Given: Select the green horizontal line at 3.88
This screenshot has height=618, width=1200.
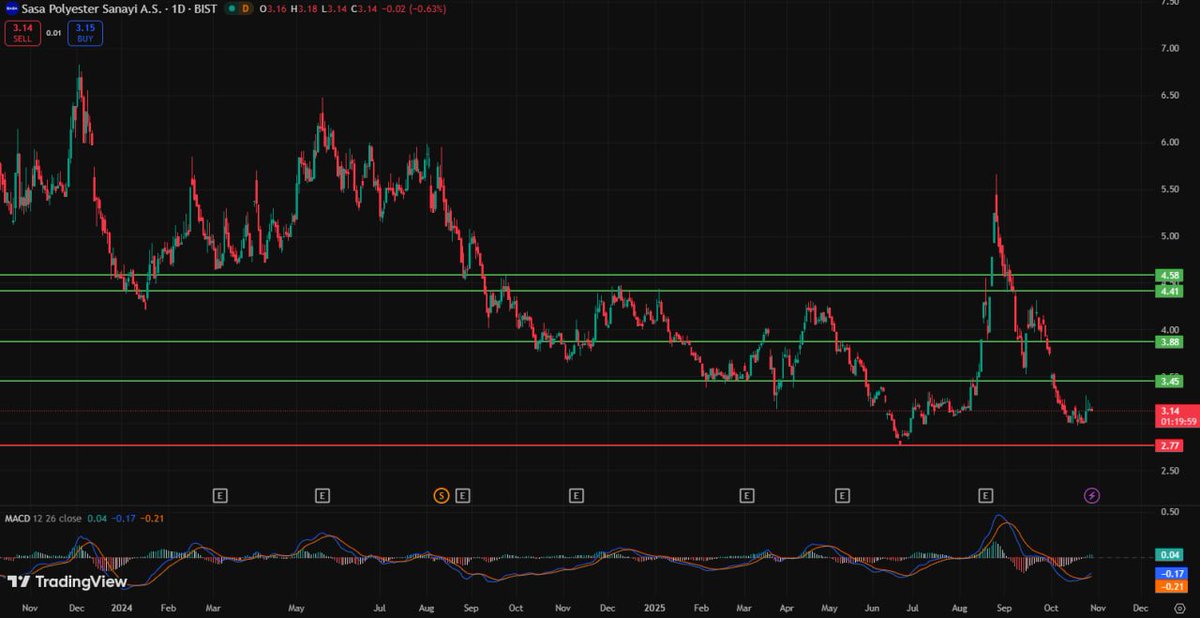Looking at the screenshot, I should click(575, 341).
